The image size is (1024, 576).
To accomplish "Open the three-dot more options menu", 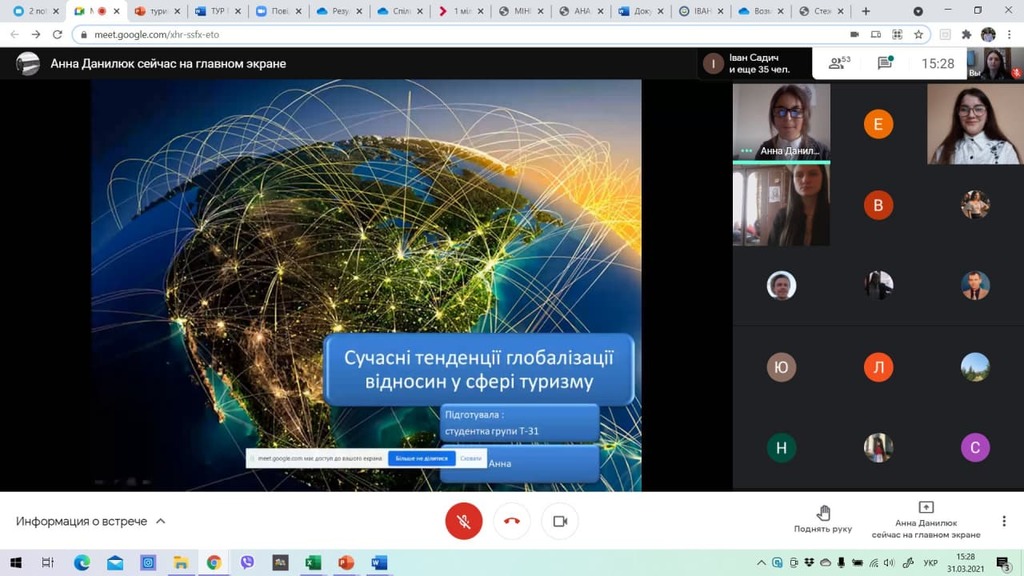I will pyautogui.click(x=1004, y=521).
